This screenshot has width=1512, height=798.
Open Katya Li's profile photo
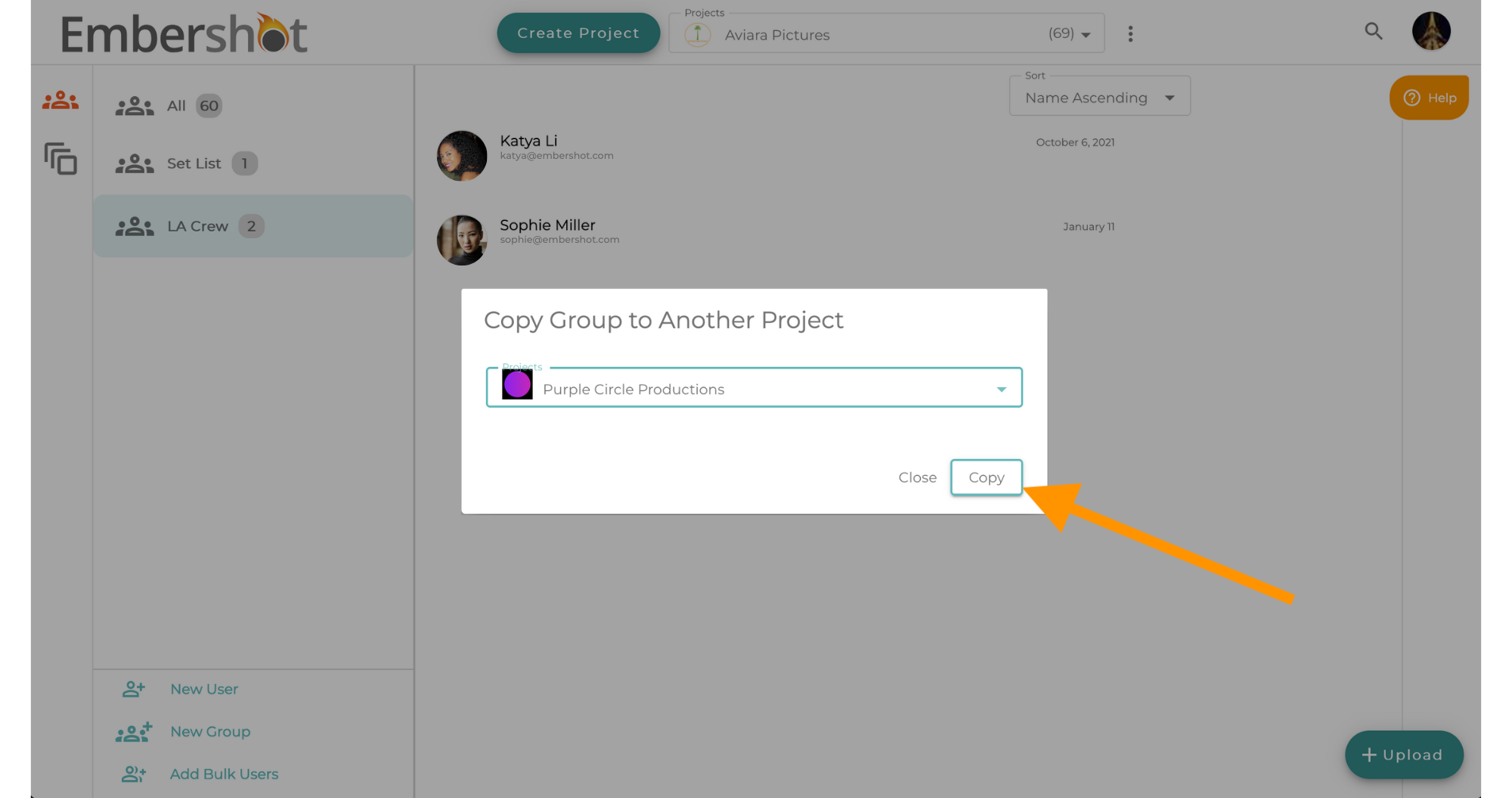[x=462, y=156]
